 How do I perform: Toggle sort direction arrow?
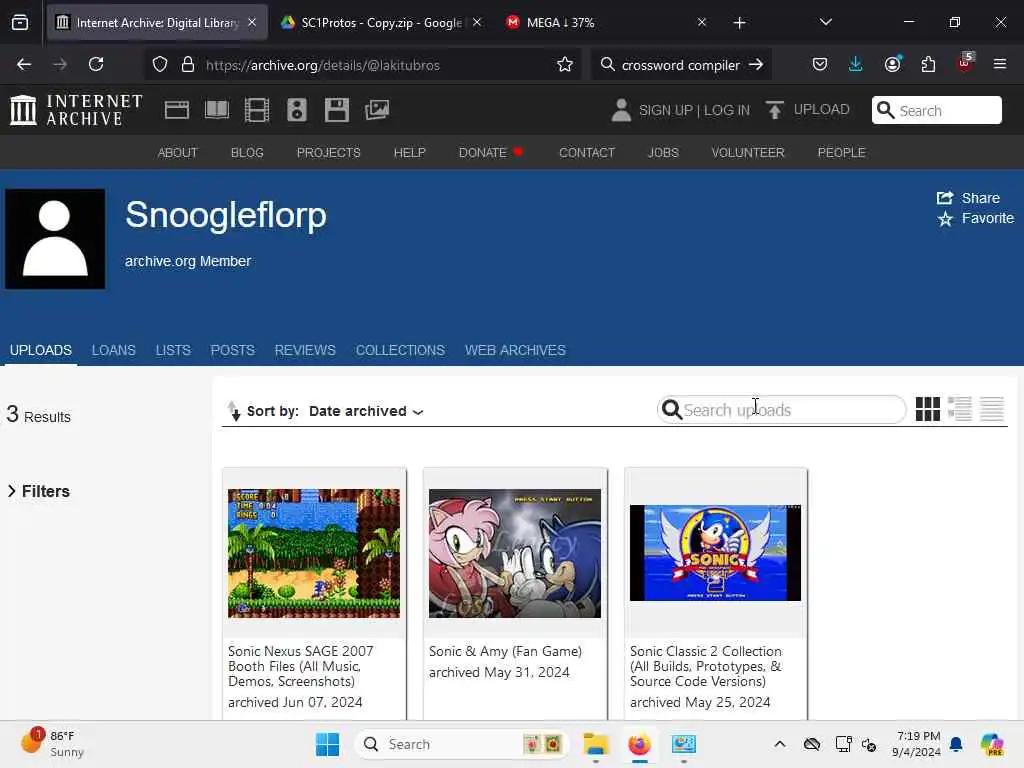pos(233,411)
